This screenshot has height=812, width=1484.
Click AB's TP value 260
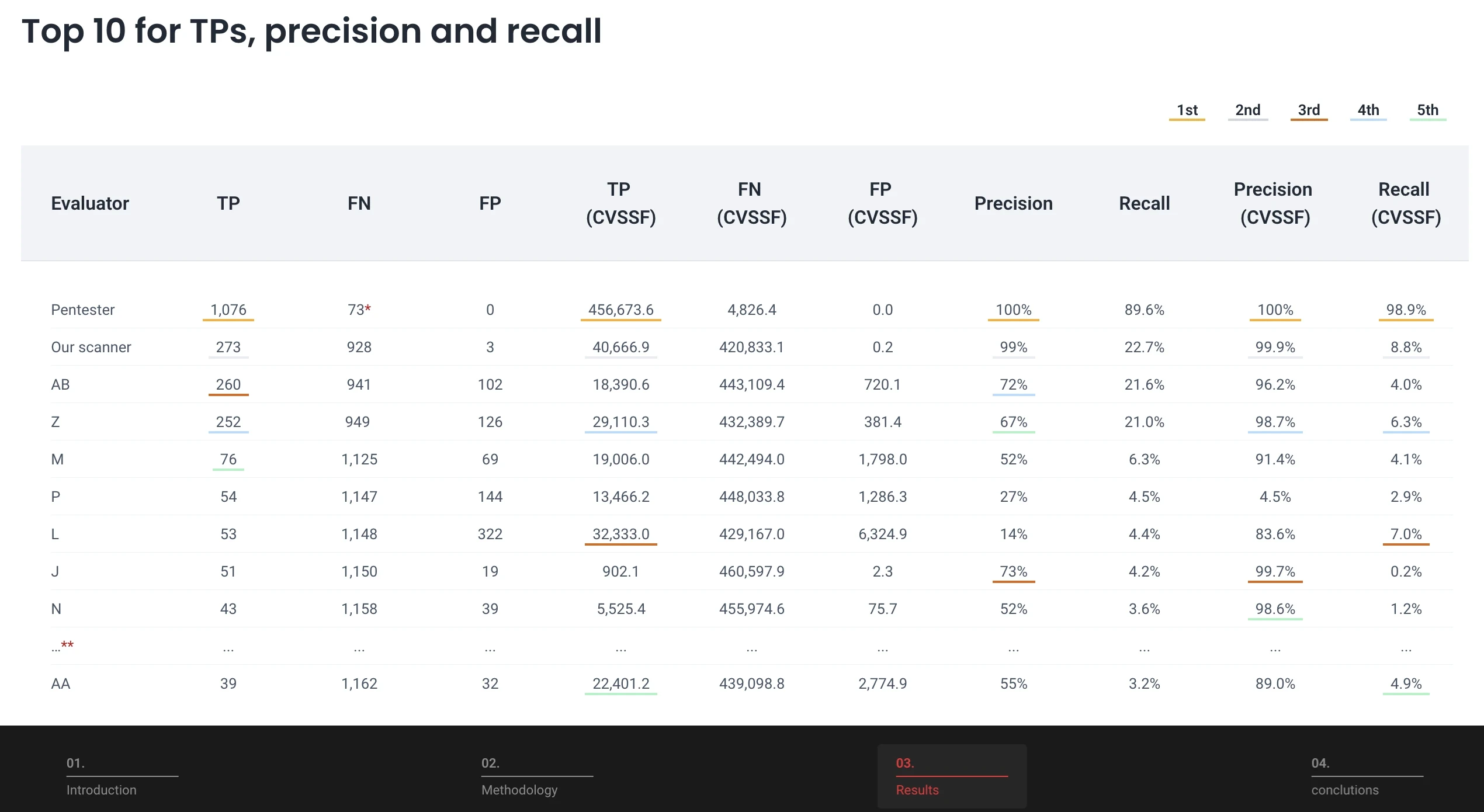coord(228,384)
